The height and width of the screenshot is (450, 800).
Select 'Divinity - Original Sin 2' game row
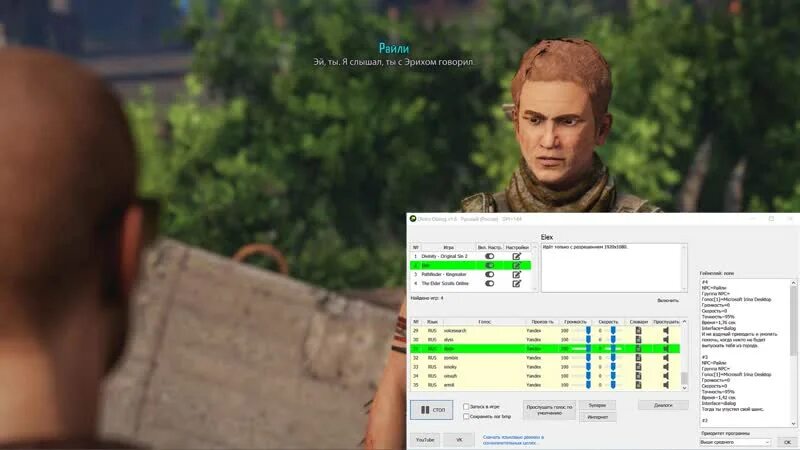pyautogui.click(x=444, y=256)
